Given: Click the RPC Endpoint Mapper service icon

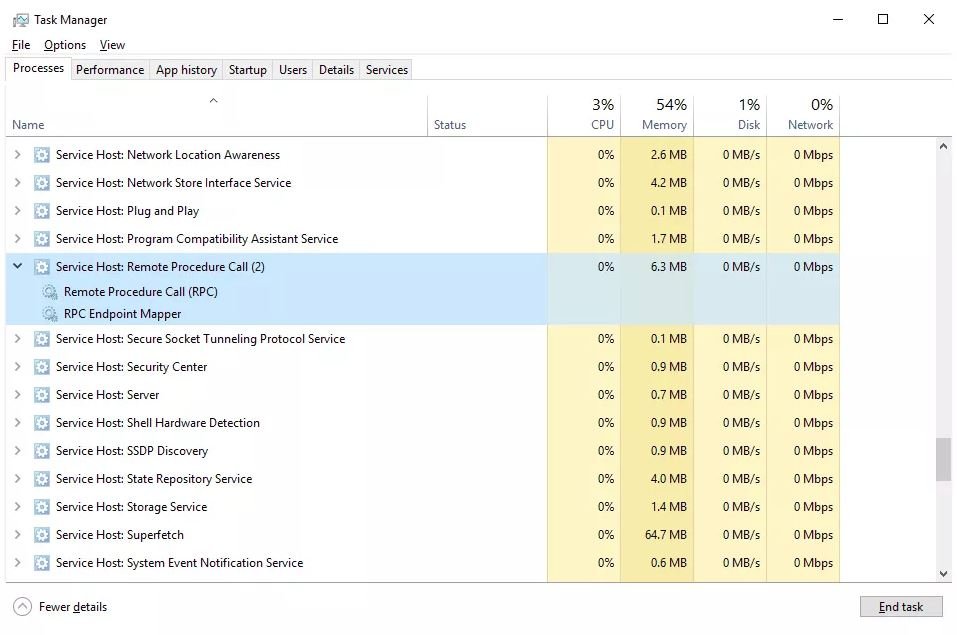Looking at the screenshot, I should (49, 314).
